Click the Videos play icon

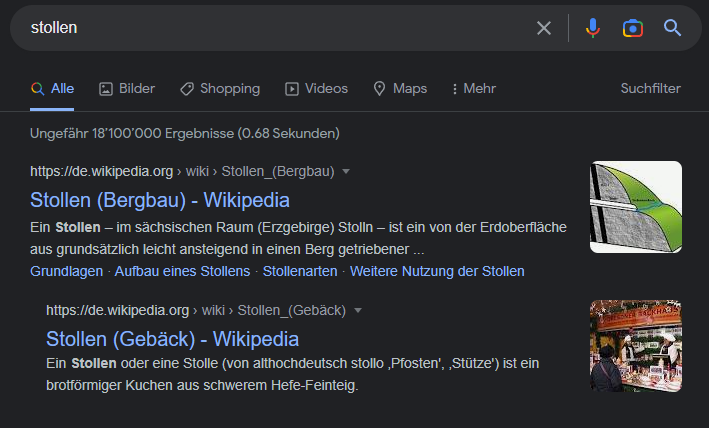pos(292,89)
